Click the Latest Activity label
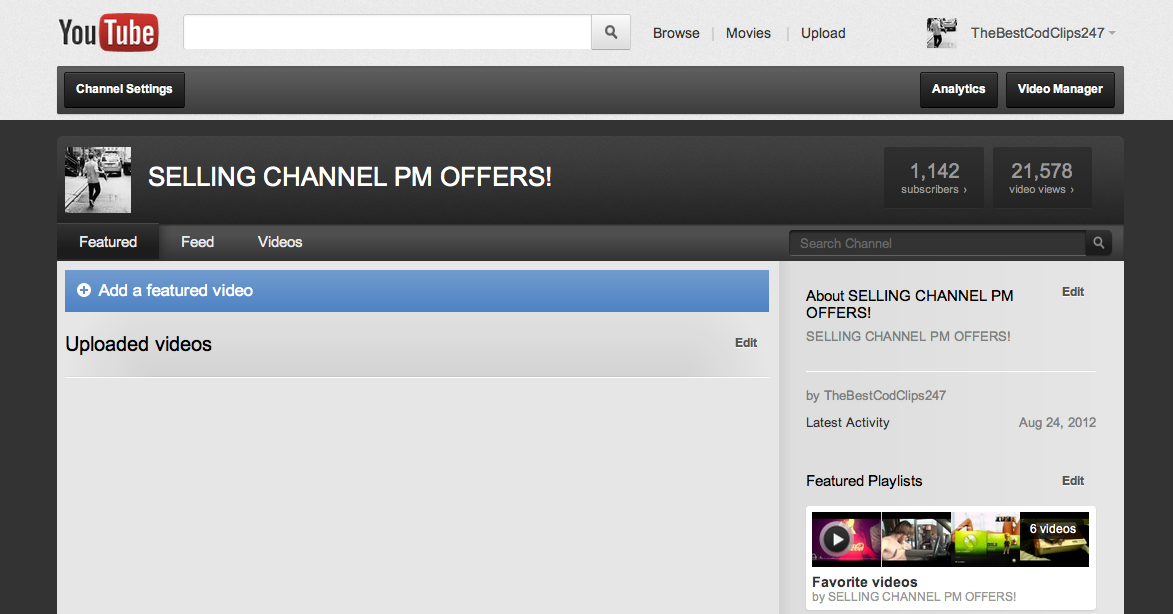The width and height of the screenshot is (1173, 614). coord(848,423)
